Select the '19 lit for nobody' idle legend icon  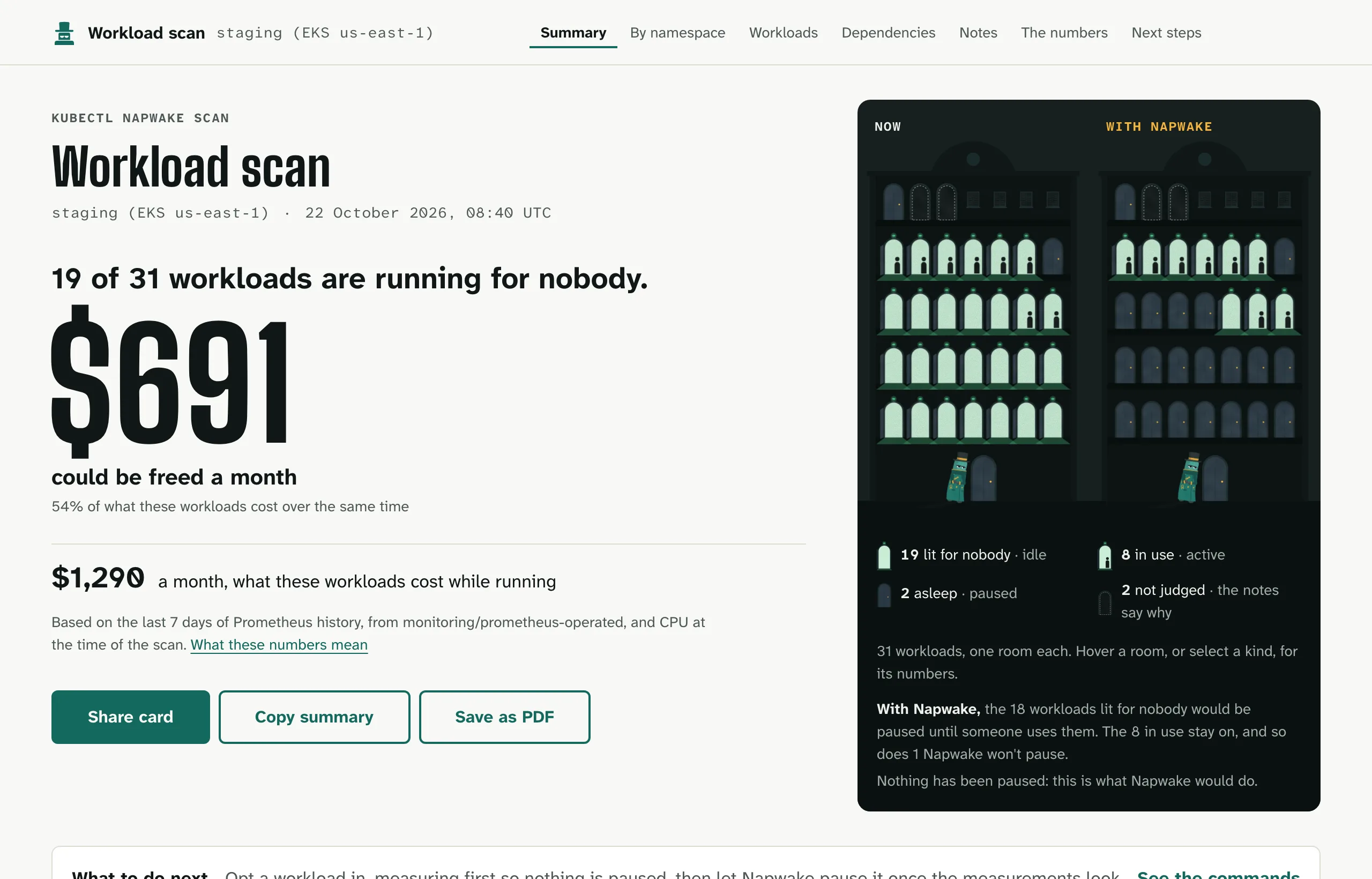coord(883,555)
